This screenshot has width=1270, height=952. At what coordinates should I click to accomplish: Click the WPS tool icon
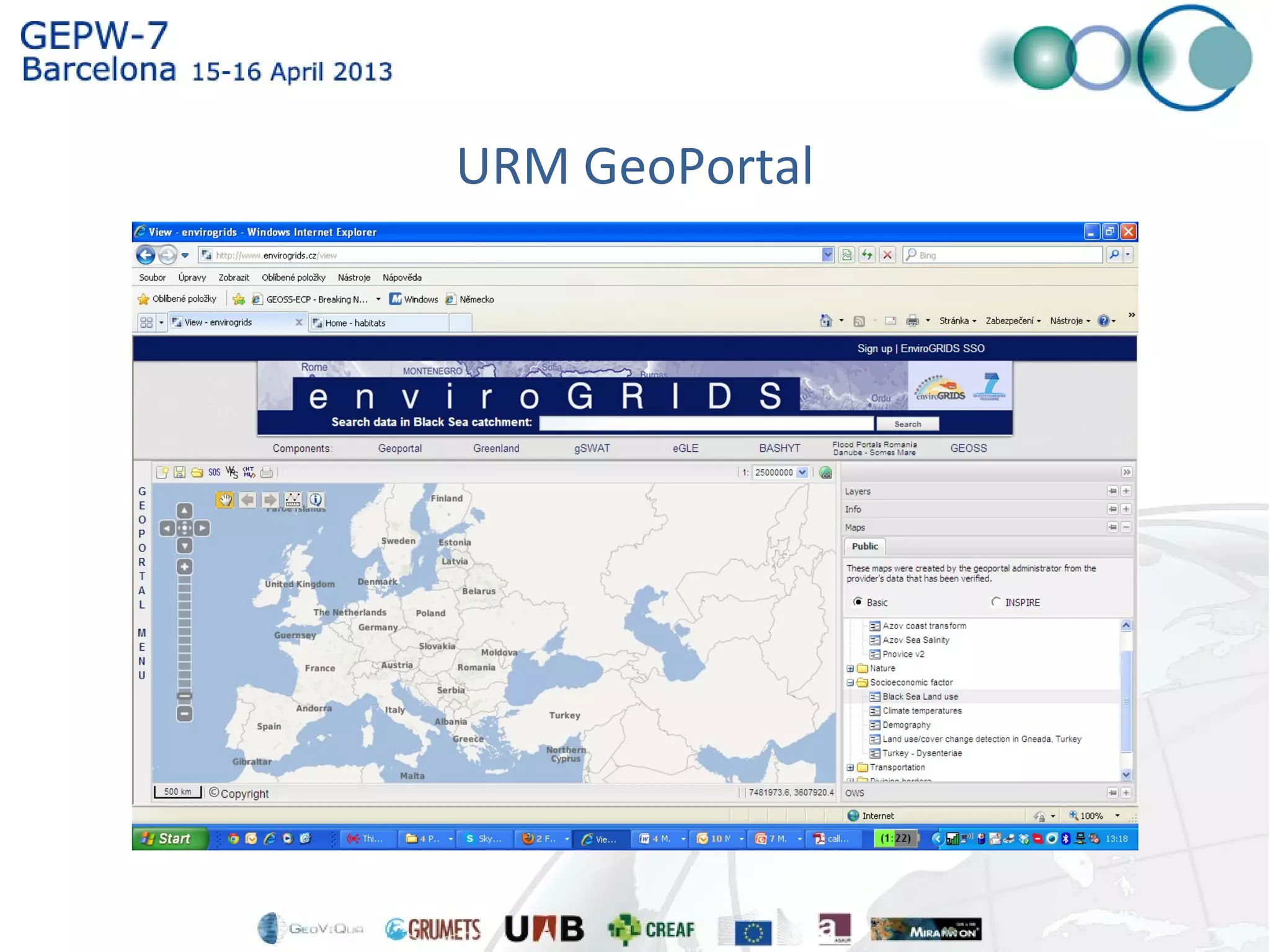pyautogui.click(x=231, y=472)
